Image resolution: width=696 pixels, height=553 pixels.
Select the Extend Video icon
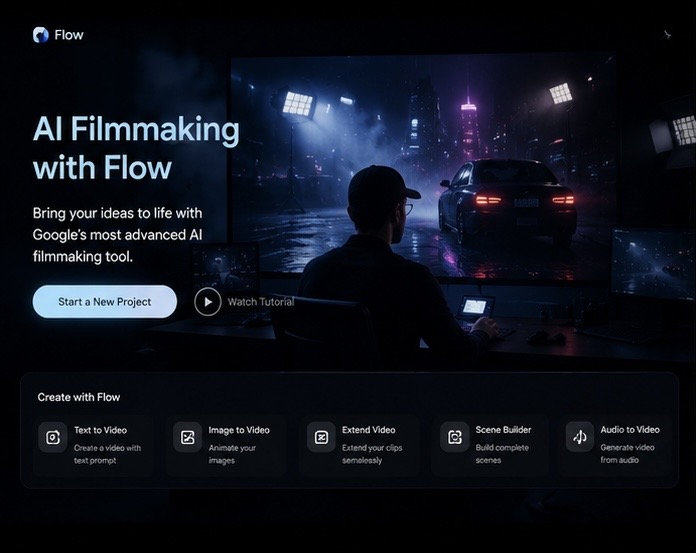click(x=321, y=438)
